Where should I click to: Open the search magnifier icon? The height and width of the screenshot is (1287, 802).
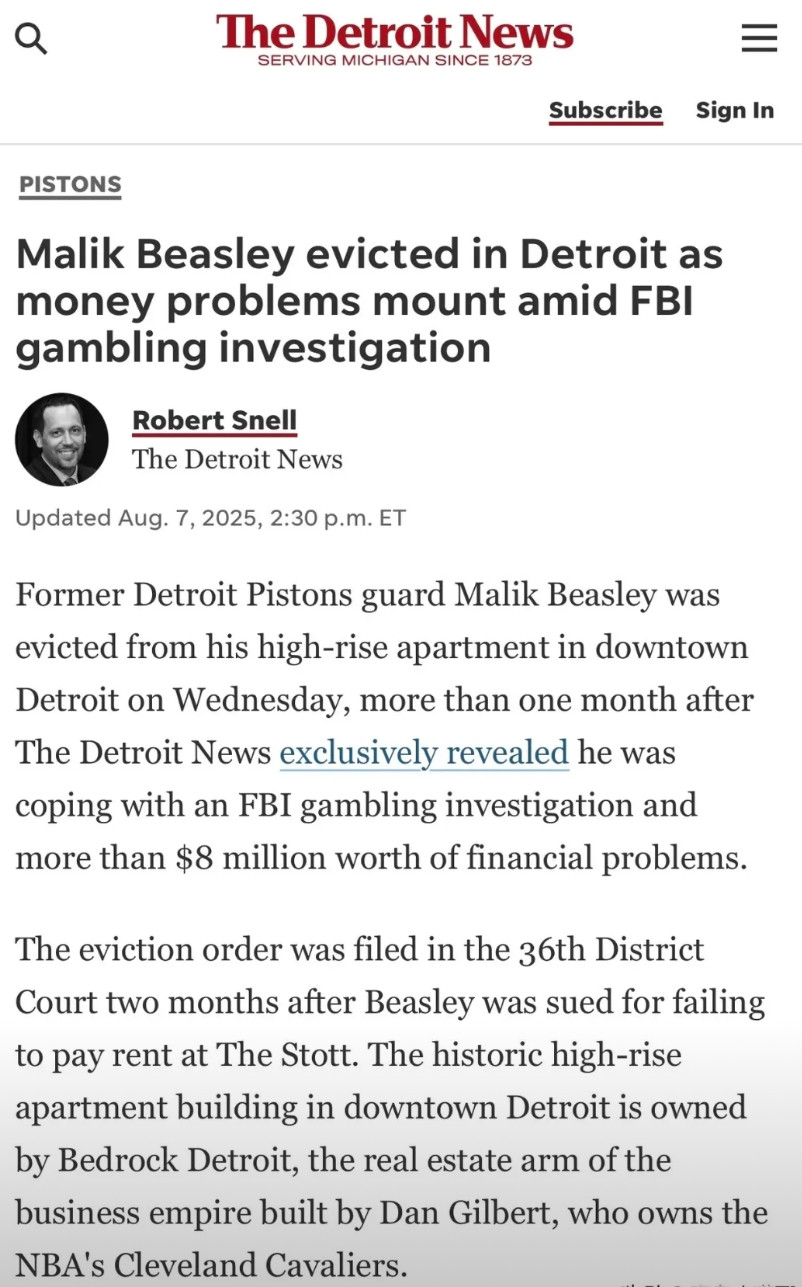[31, 39]
